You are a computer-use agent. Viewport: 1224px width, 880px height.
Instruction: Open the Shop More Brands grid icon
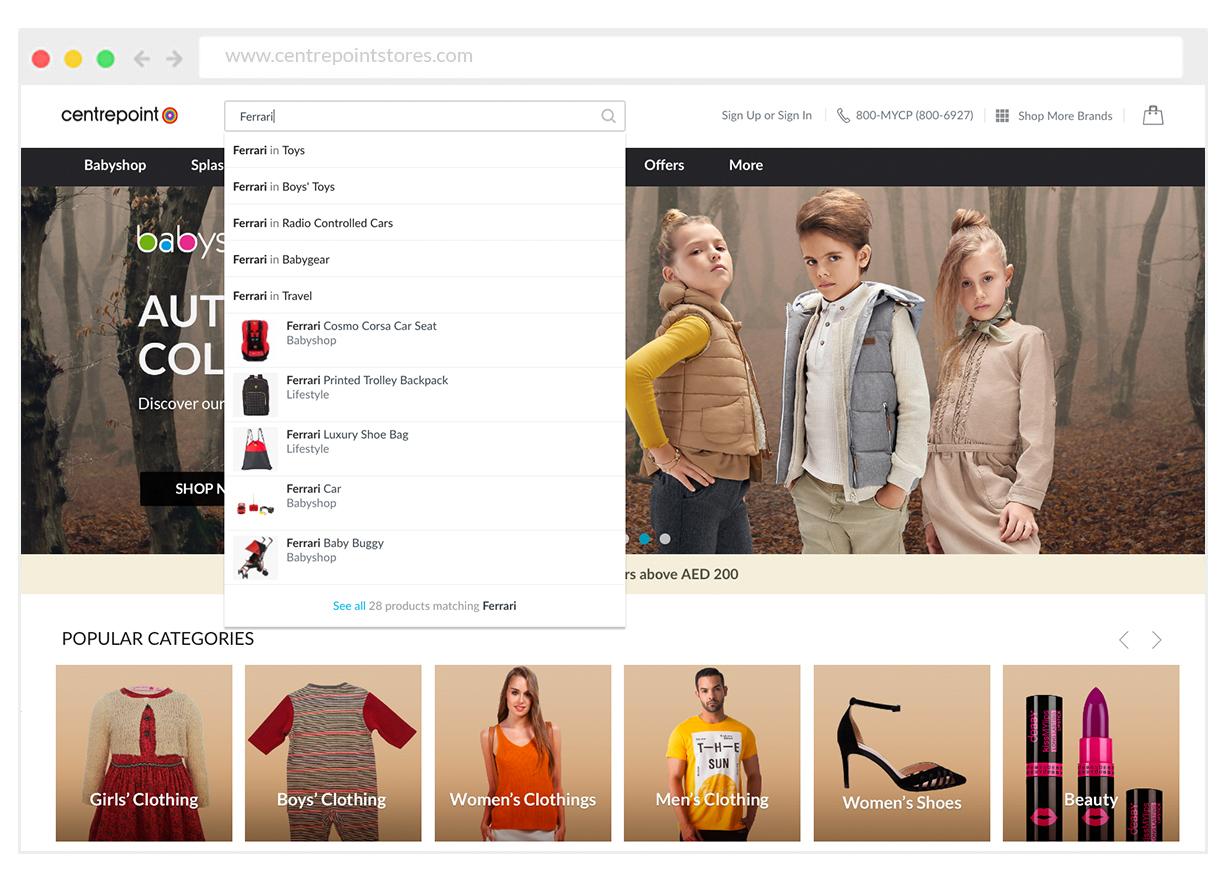pos(1001,115)
